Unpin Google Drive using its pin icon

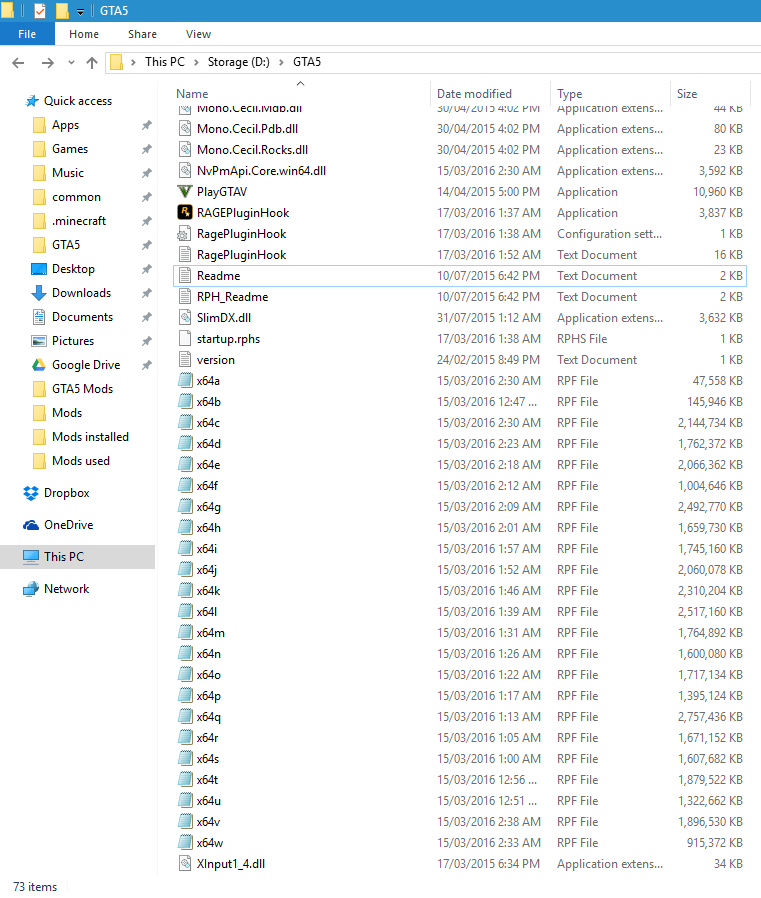click(147, 365)
